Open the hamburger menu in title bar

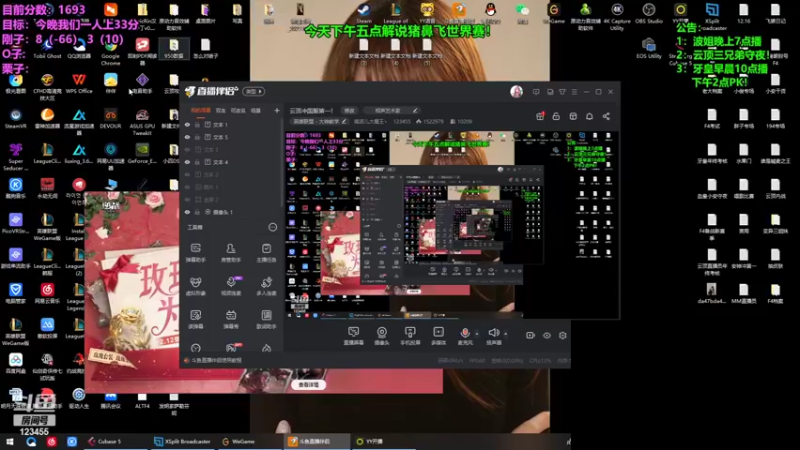click(574, 92)
